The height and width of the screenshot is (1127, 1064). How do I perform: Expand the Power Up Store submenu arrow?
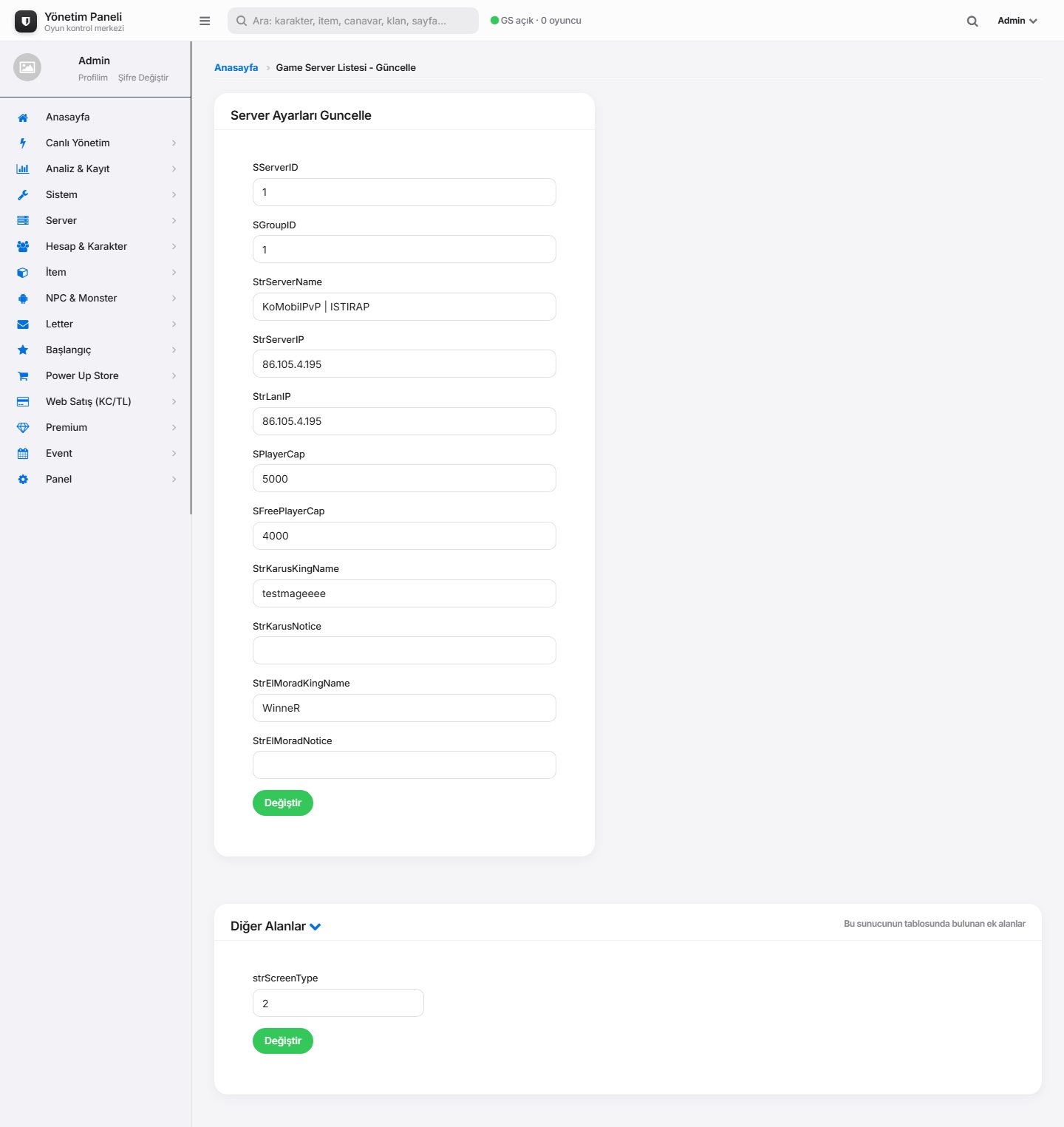pos(174,376)
